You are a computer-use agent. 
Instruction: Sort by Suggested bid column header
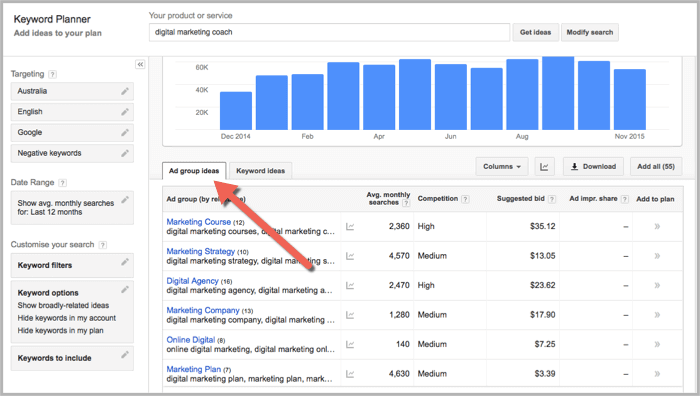(521, 199)
